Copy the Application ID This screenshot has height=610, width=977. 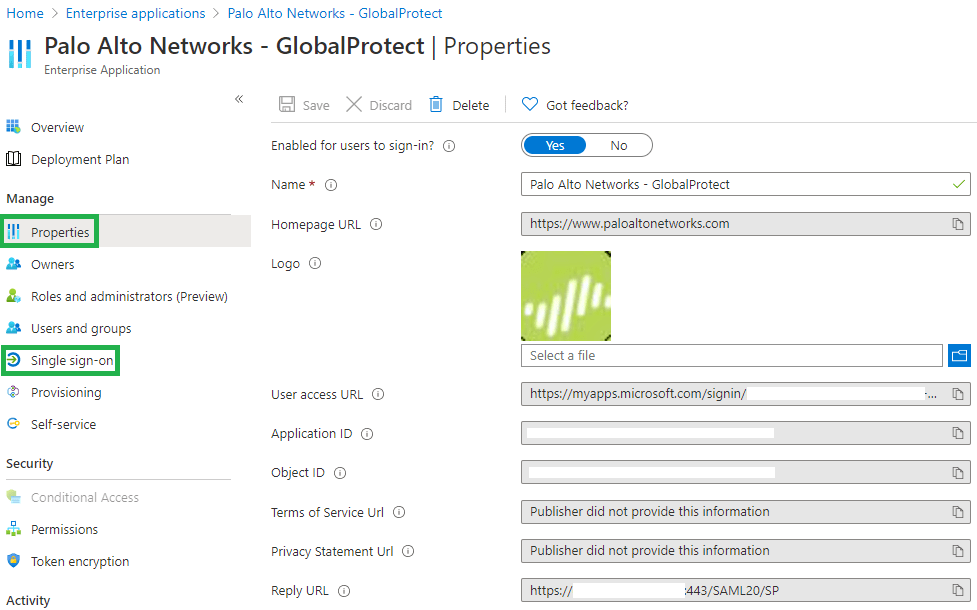[958, 433]
